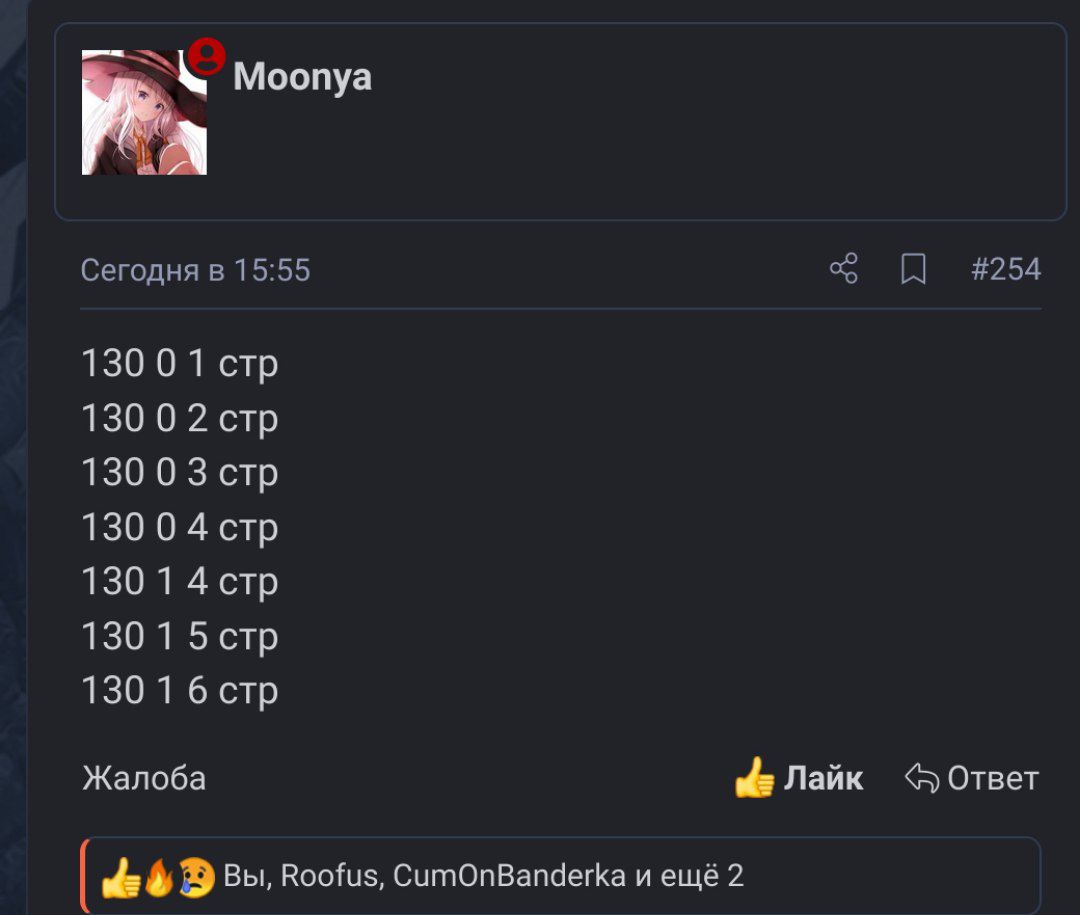Click the fire reaction emoji

(x=159, y=877)
